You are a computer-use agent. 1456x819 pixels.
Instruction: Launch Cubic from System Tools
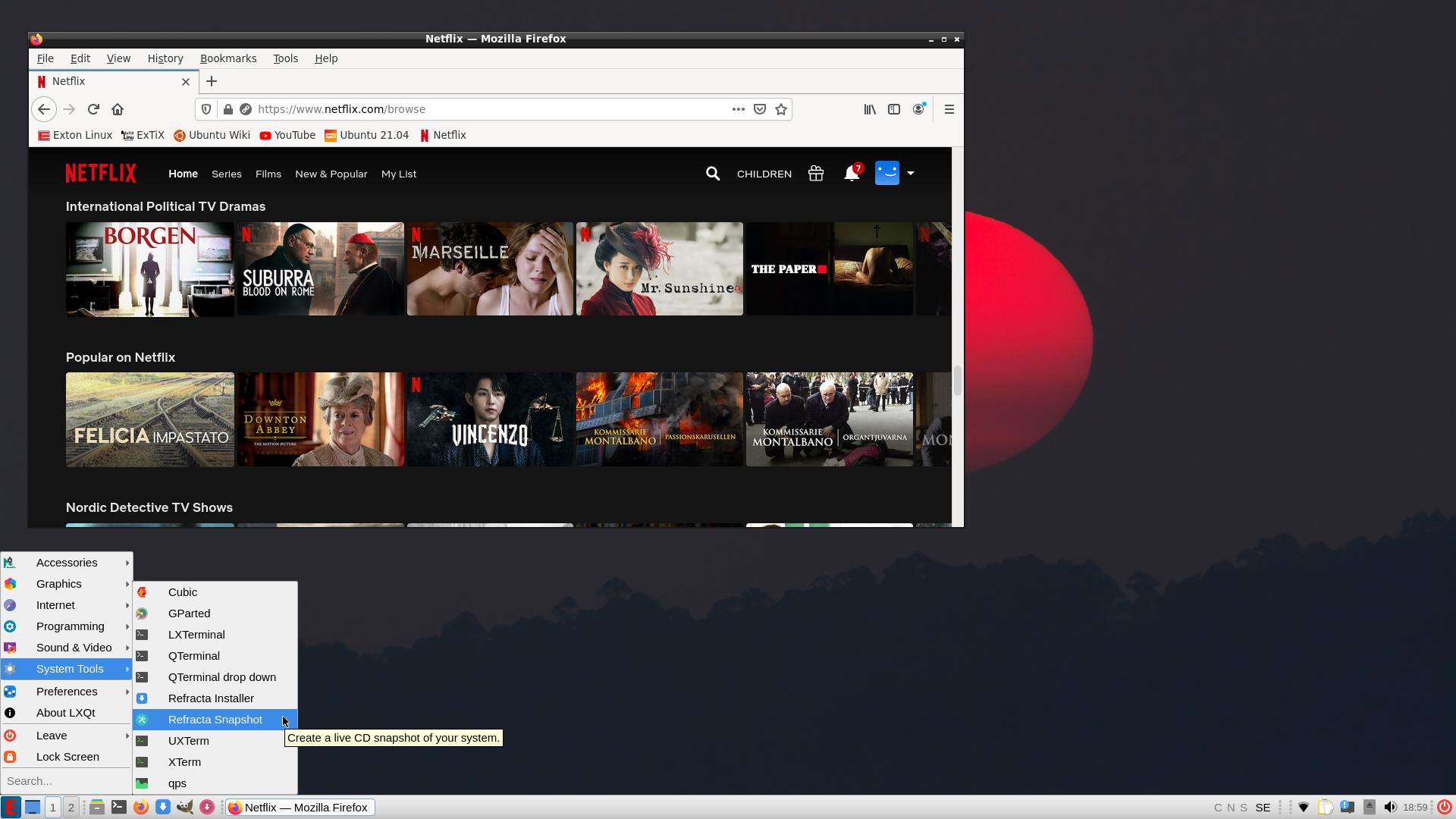[x=215, y=592]
